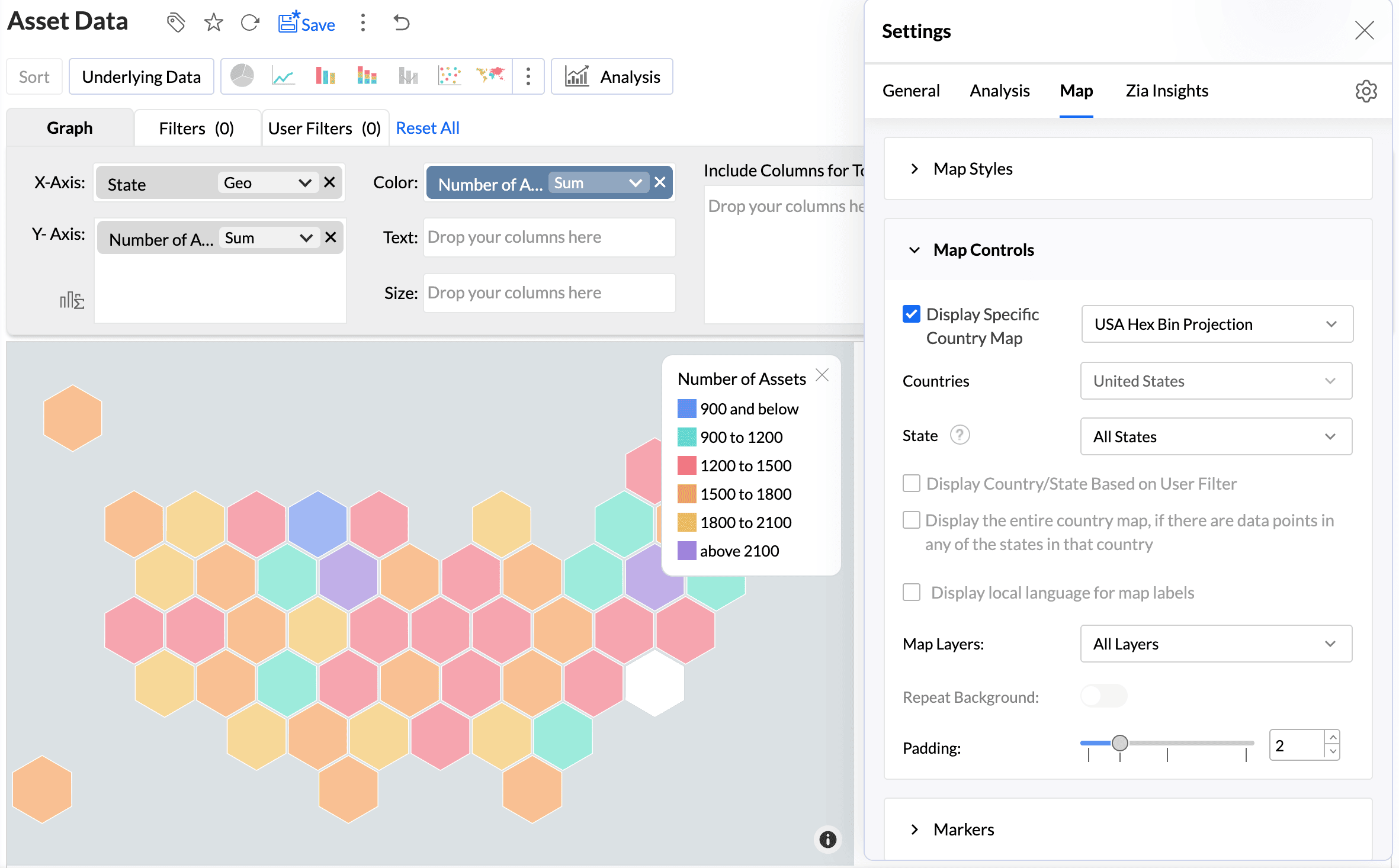This screenshot has width=1399, height=868.
Task: Click the Reset All link
Action: coord(428,128)
